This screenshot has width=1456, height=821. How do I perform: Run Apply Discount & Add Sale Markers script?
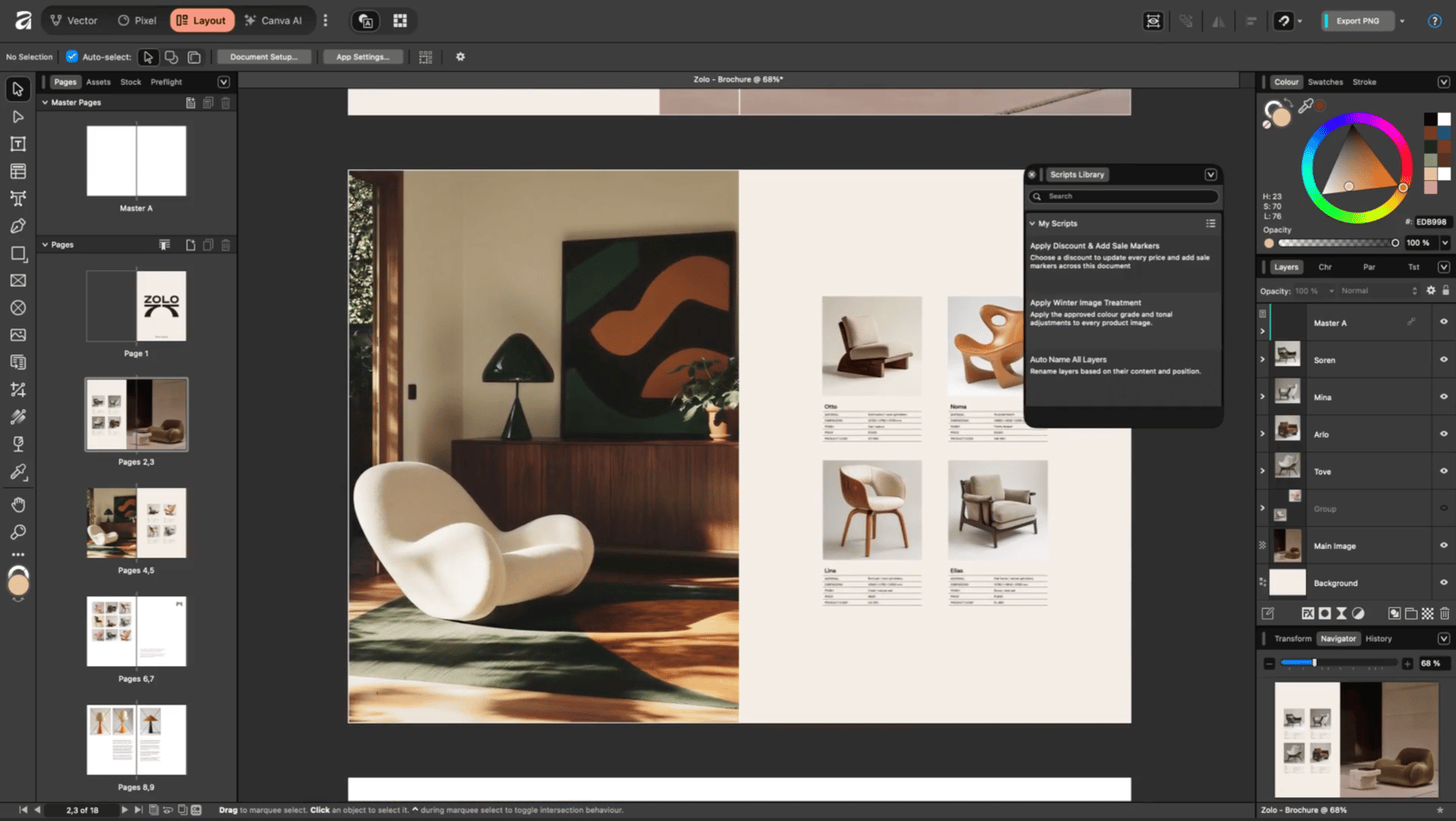(1123, 257)
